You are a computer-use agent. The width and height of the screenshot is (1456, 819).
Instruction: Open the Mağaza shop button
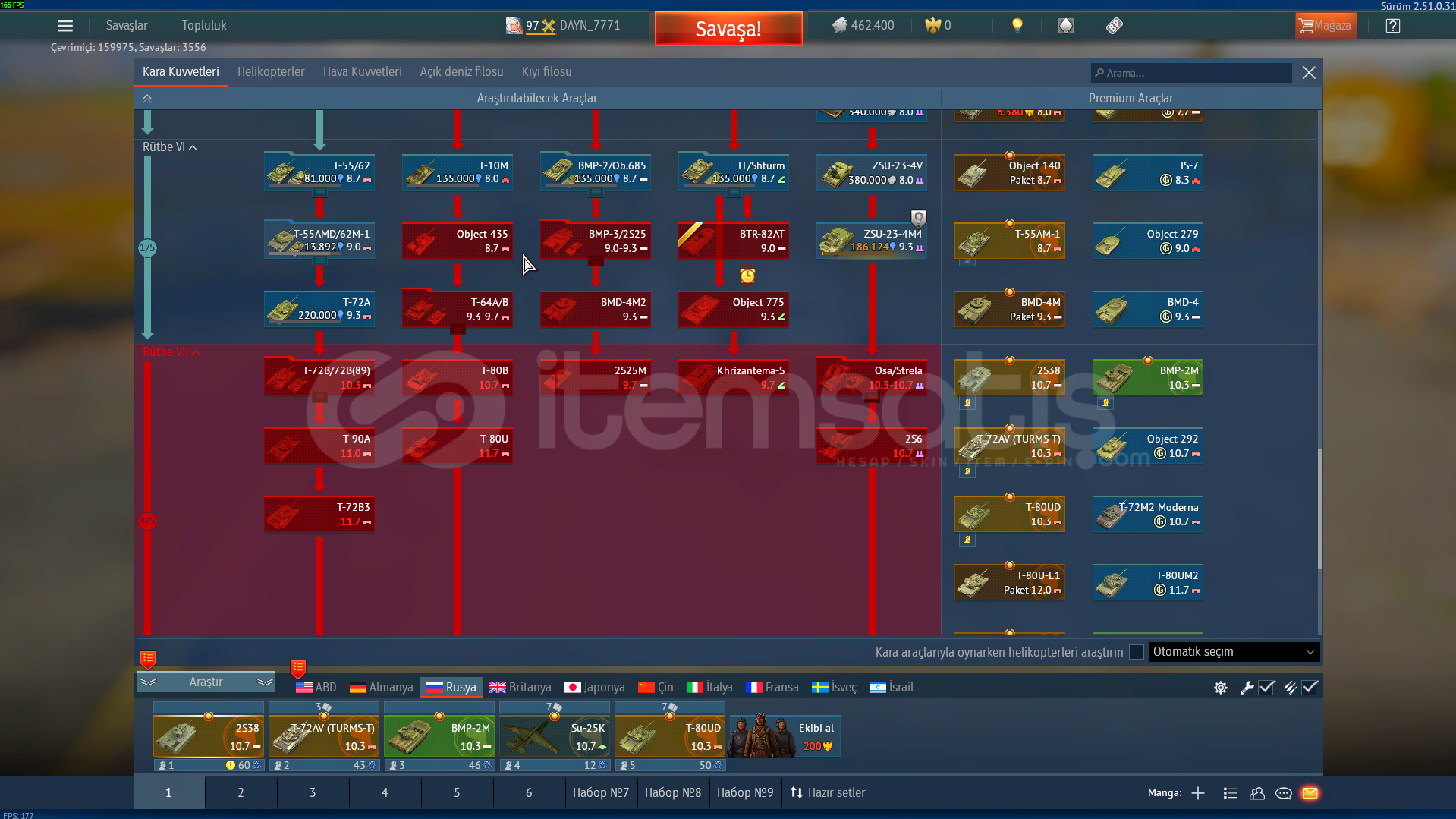(x=1325, y=26)
